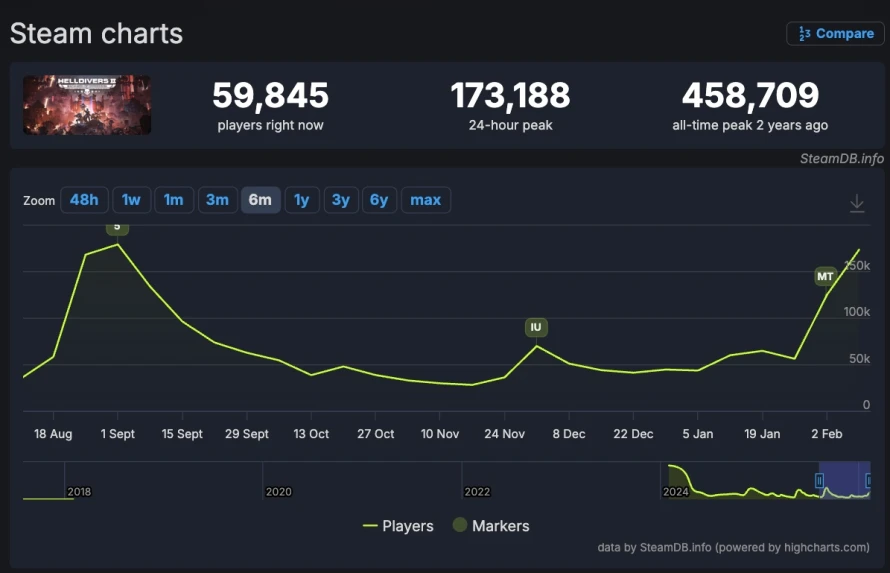Screen dimensions: 890x573
Task: Click the 18 Aug axis label
Action: [x=53, y=434]
